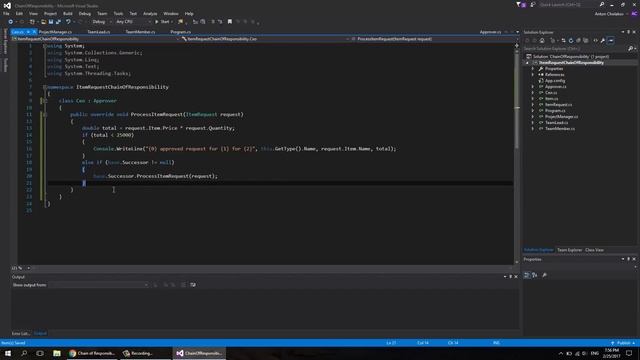Switch to the Approver.cs tab on right

coord(490,32)
